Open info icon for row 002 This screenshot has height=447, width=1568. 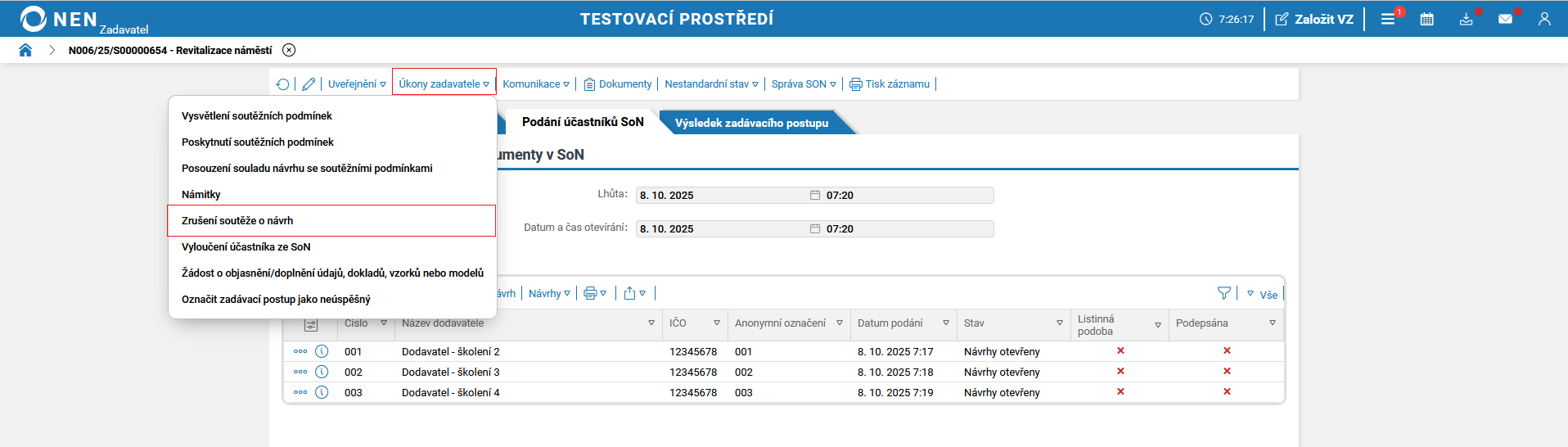pyautogui.click(x=322, y=372)
